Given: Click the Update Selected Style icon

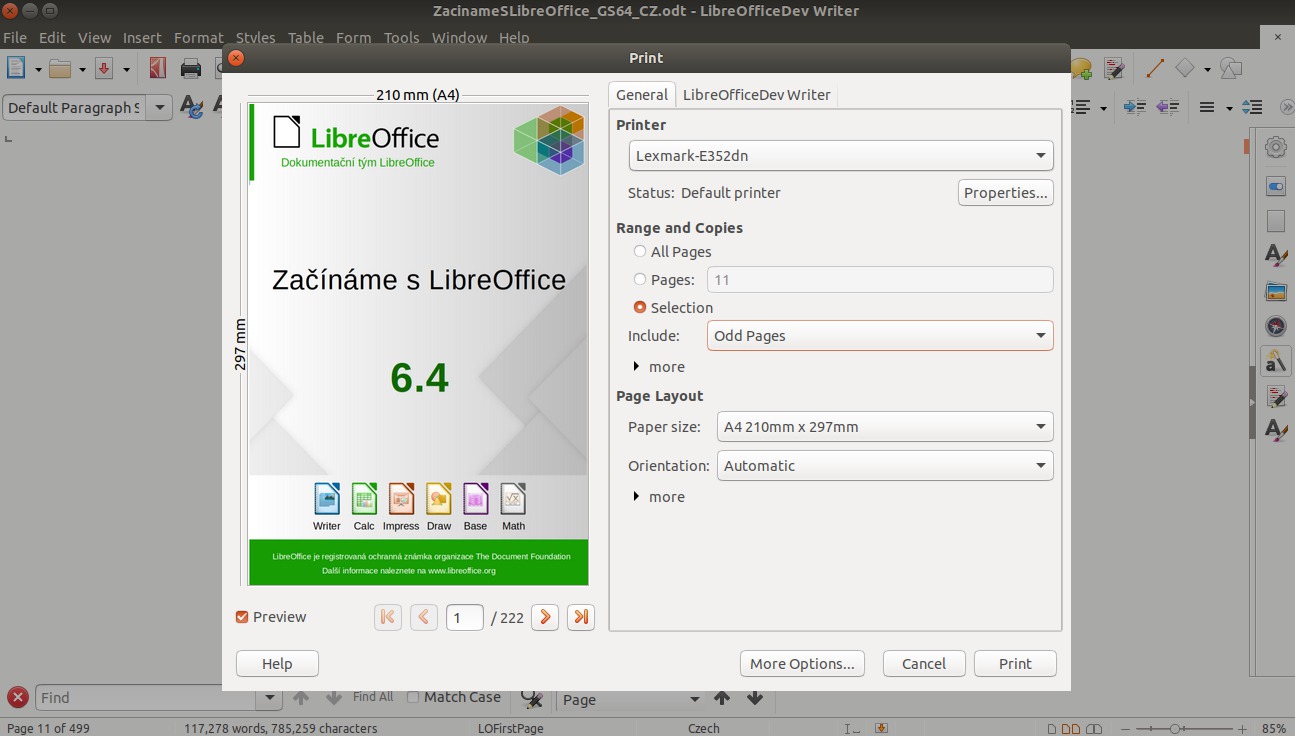Looking at the screenshot, I should (x=192, y=107).
